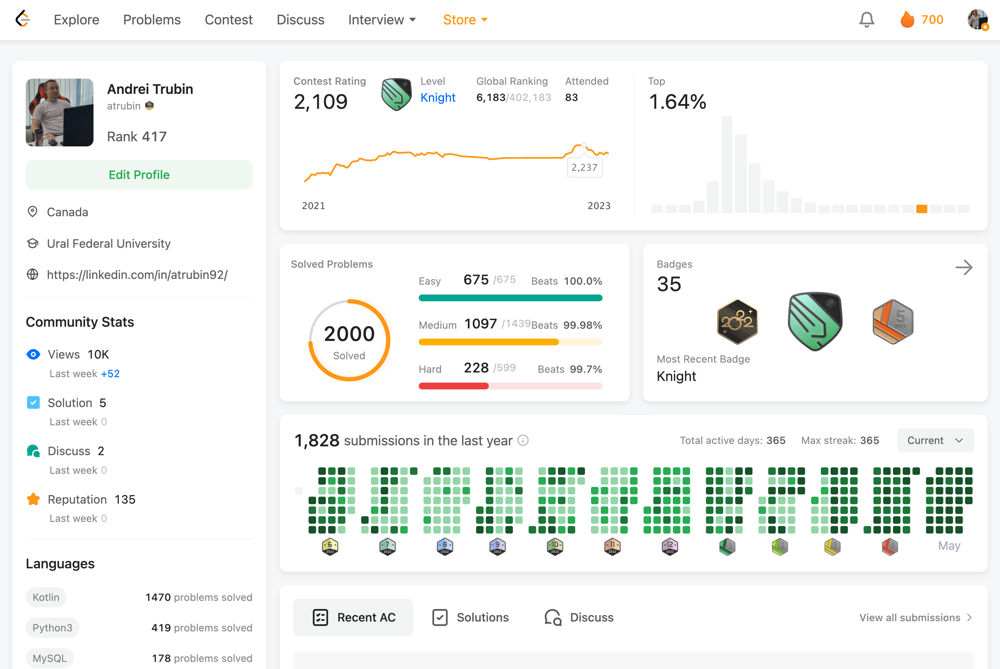The width and height of the screenshot is (1000, 669).
Task: Click the month 7 badge under heatmap
Action: pos(387,547)
